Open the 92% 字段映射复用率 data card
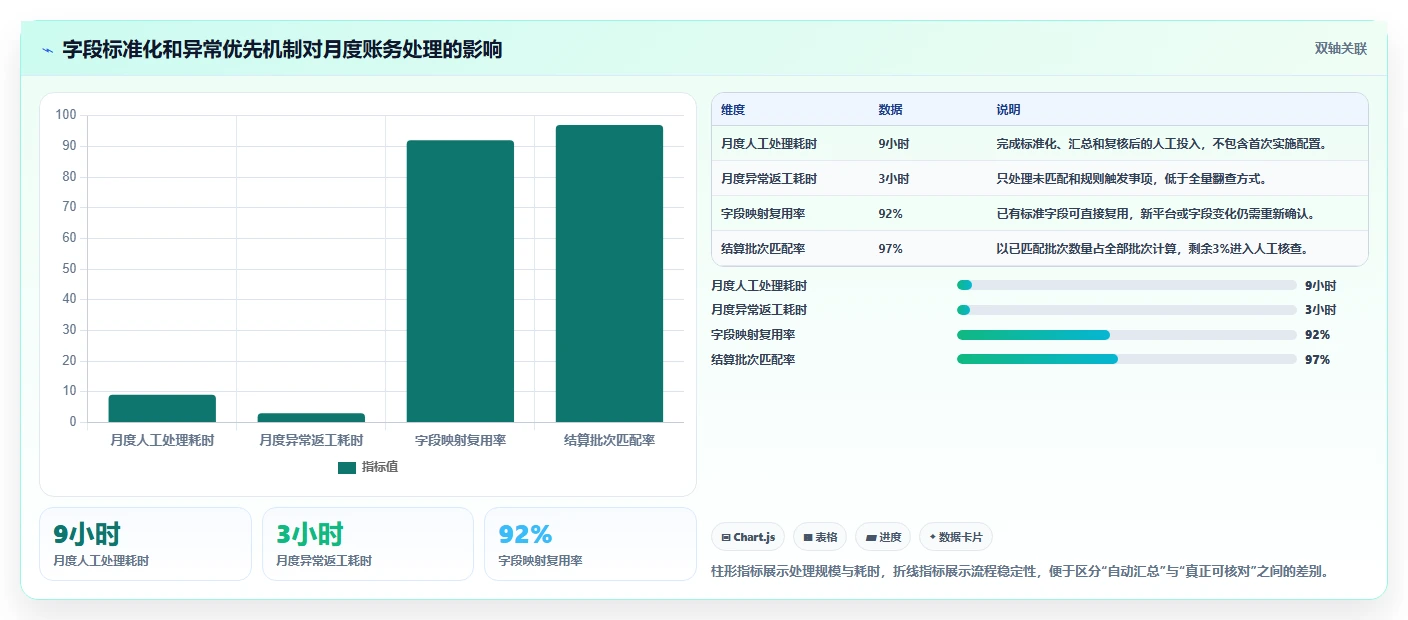Screen dimensions: 1408x620 point(590,544)
